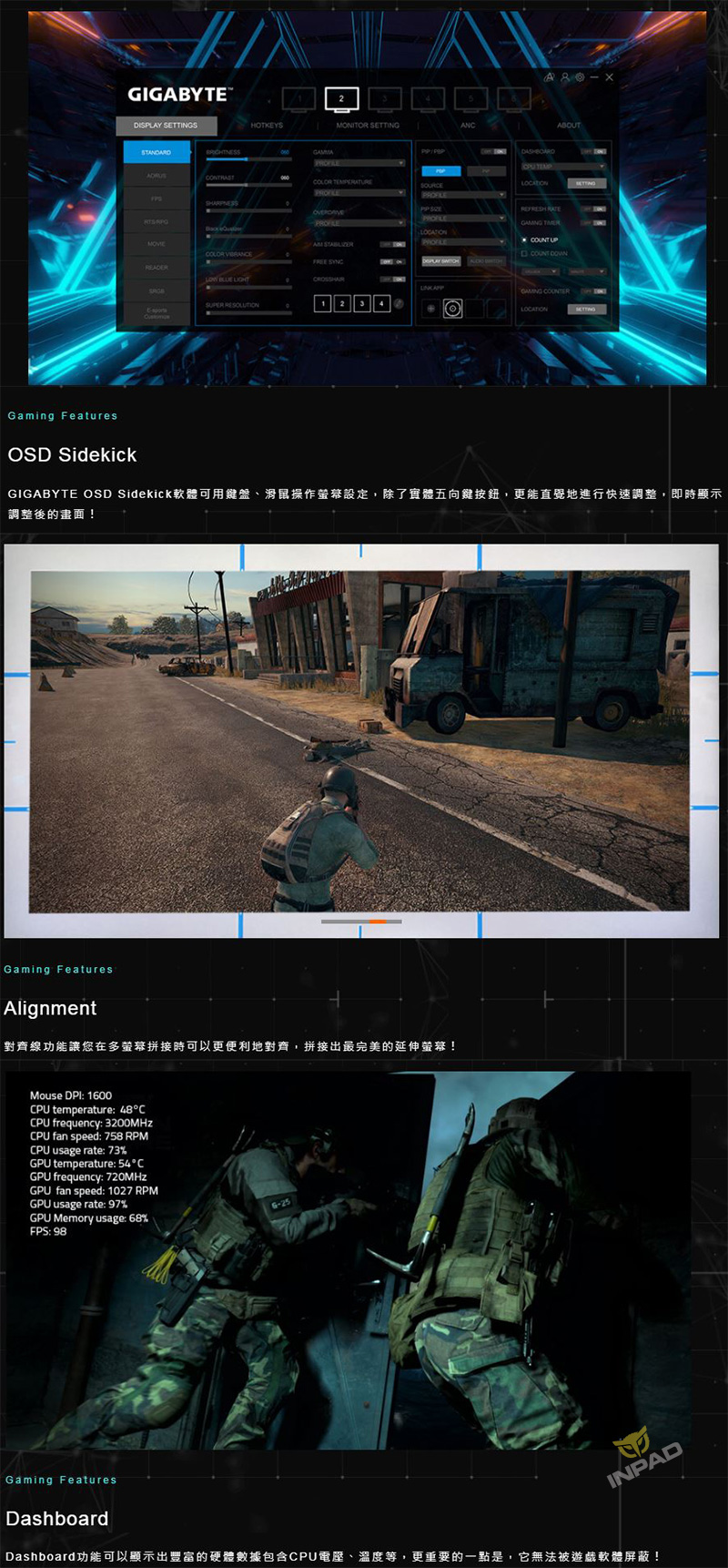The width and height of the screenshot is (728, 1568).
Task: Open the CPU Temp dashboard dropdown
Action: (563, 167)
